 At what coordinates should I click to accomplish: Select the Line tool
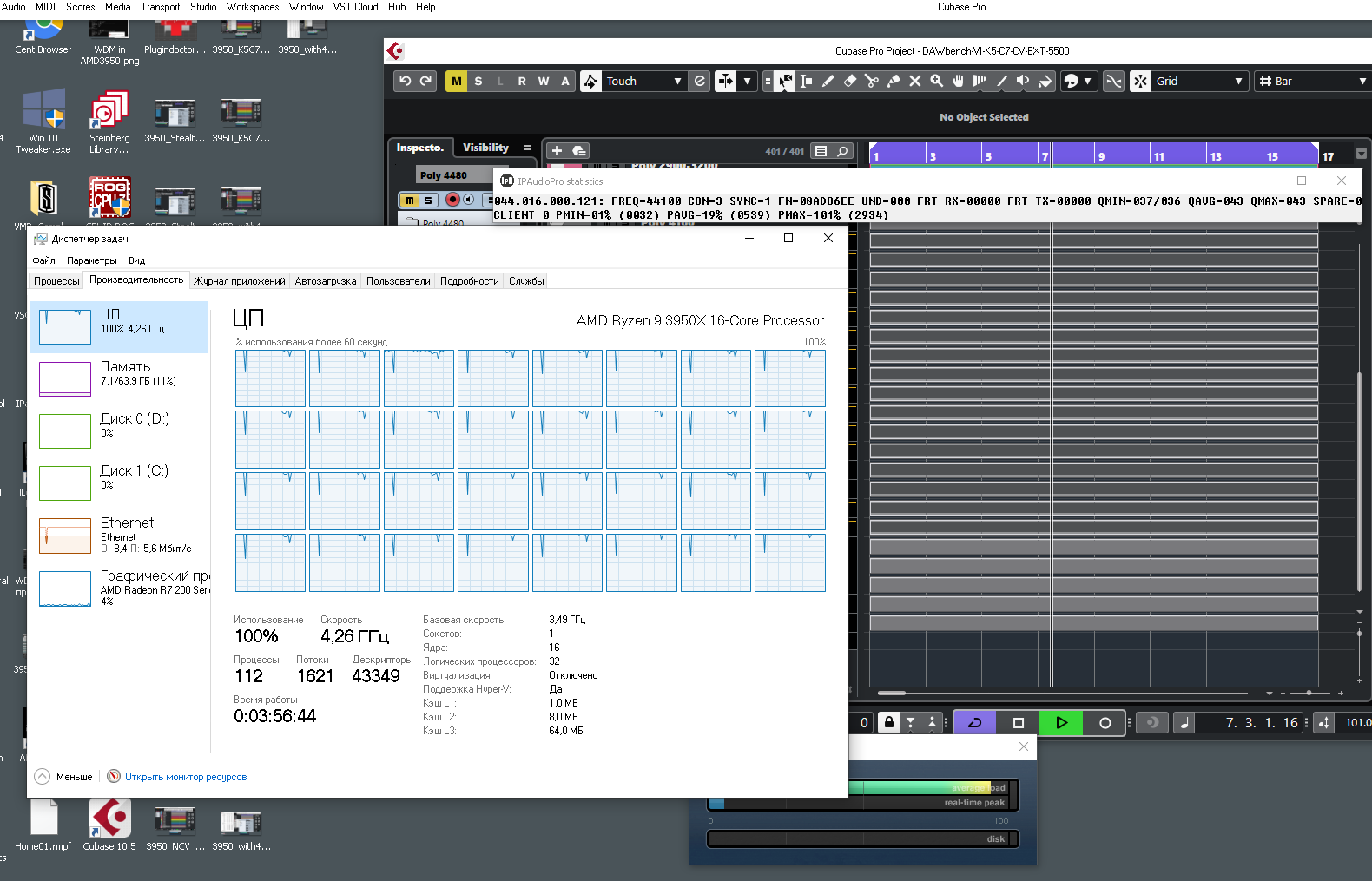1002,81
